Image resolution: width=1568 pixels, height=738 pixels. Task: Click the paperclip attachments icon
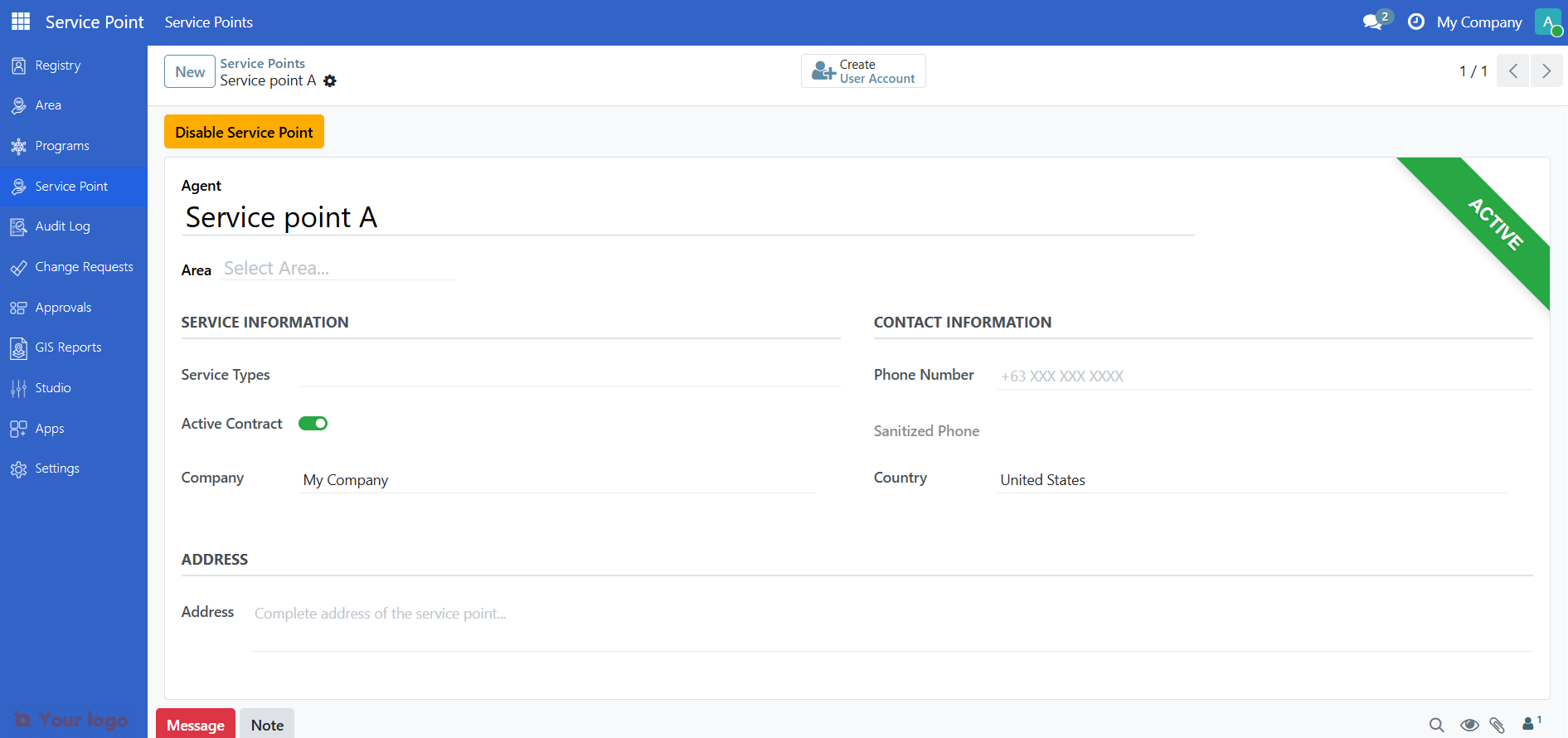tap(1497, 725)
